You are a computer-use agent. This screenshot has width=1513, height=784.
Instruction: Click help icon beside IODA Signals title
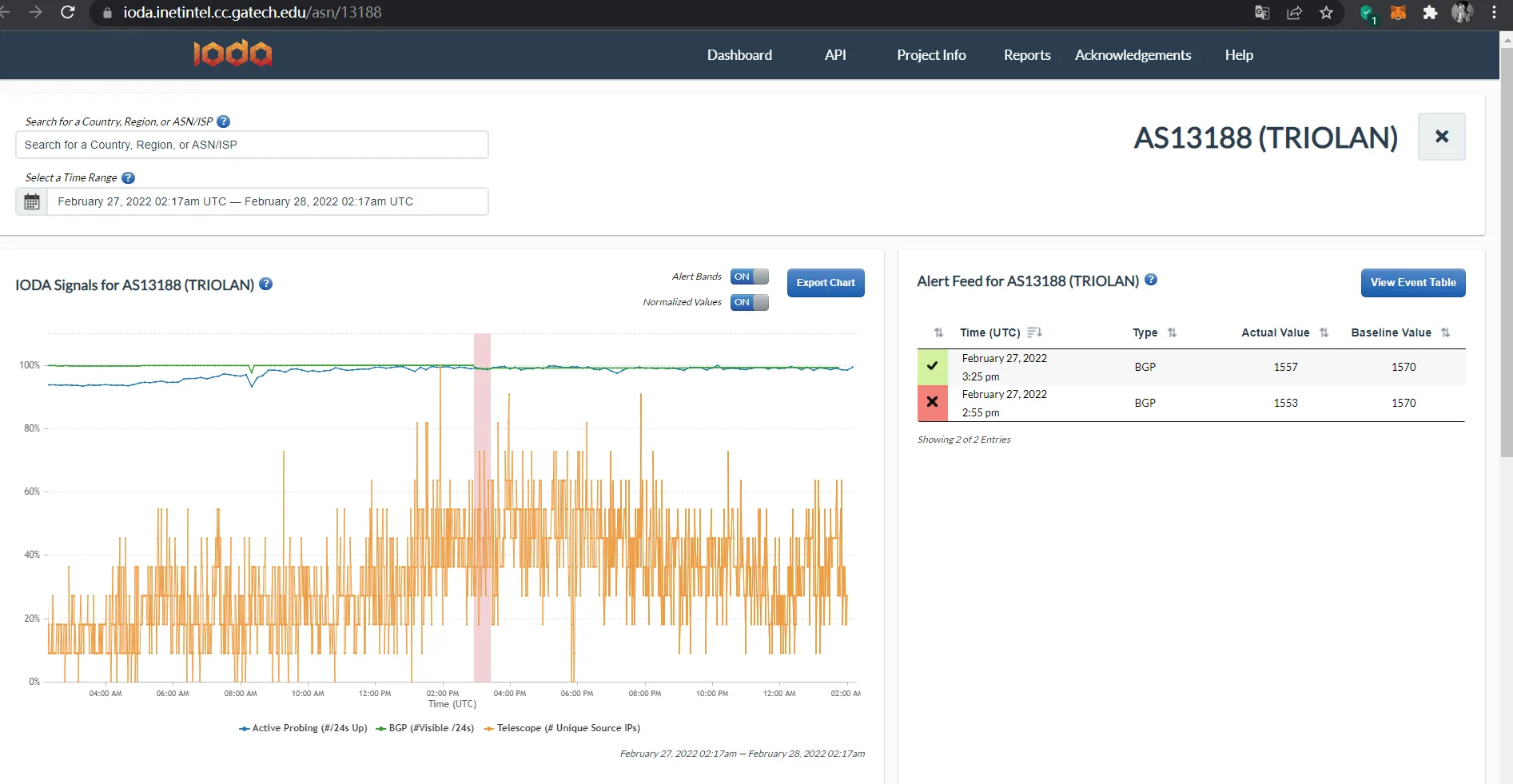pyautogui.click(x=266, y=284)
